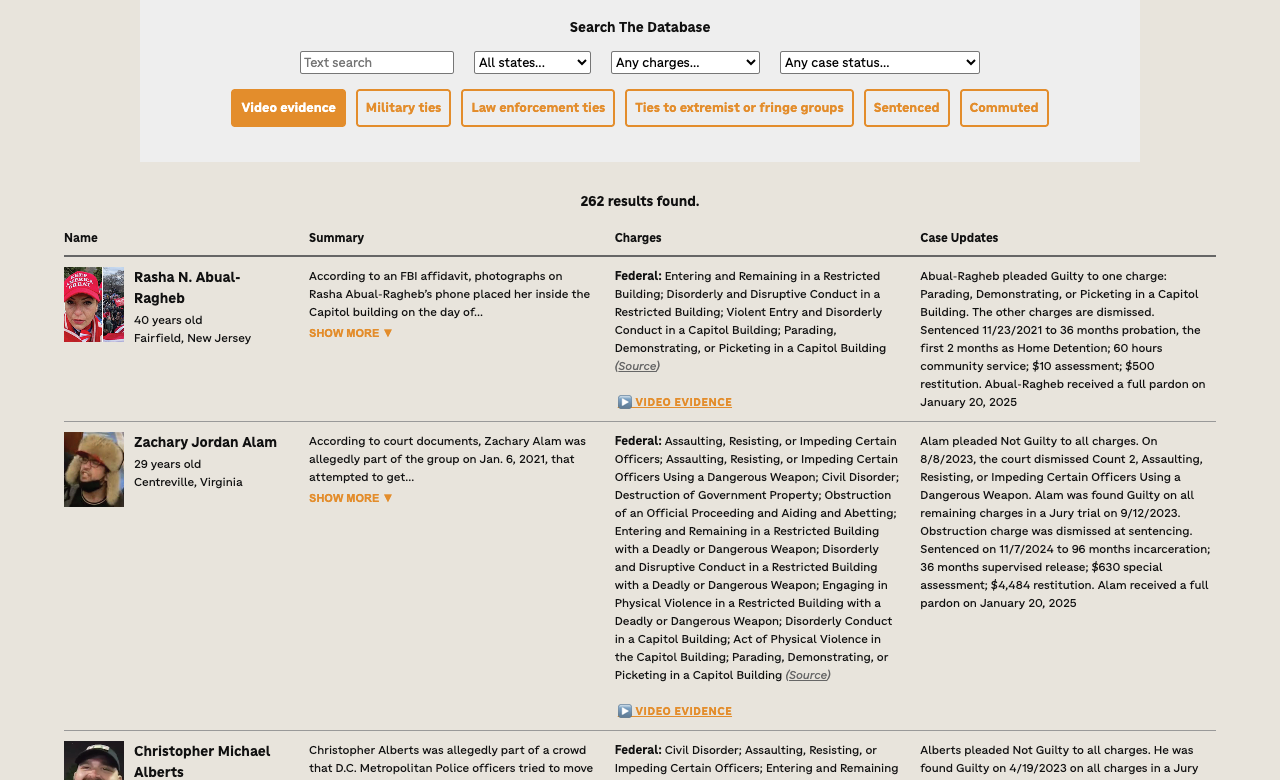This screenshot has height=780, width=1280.
Task: Toggle the Law enforcement ties filter
Action: click(538, 108)
